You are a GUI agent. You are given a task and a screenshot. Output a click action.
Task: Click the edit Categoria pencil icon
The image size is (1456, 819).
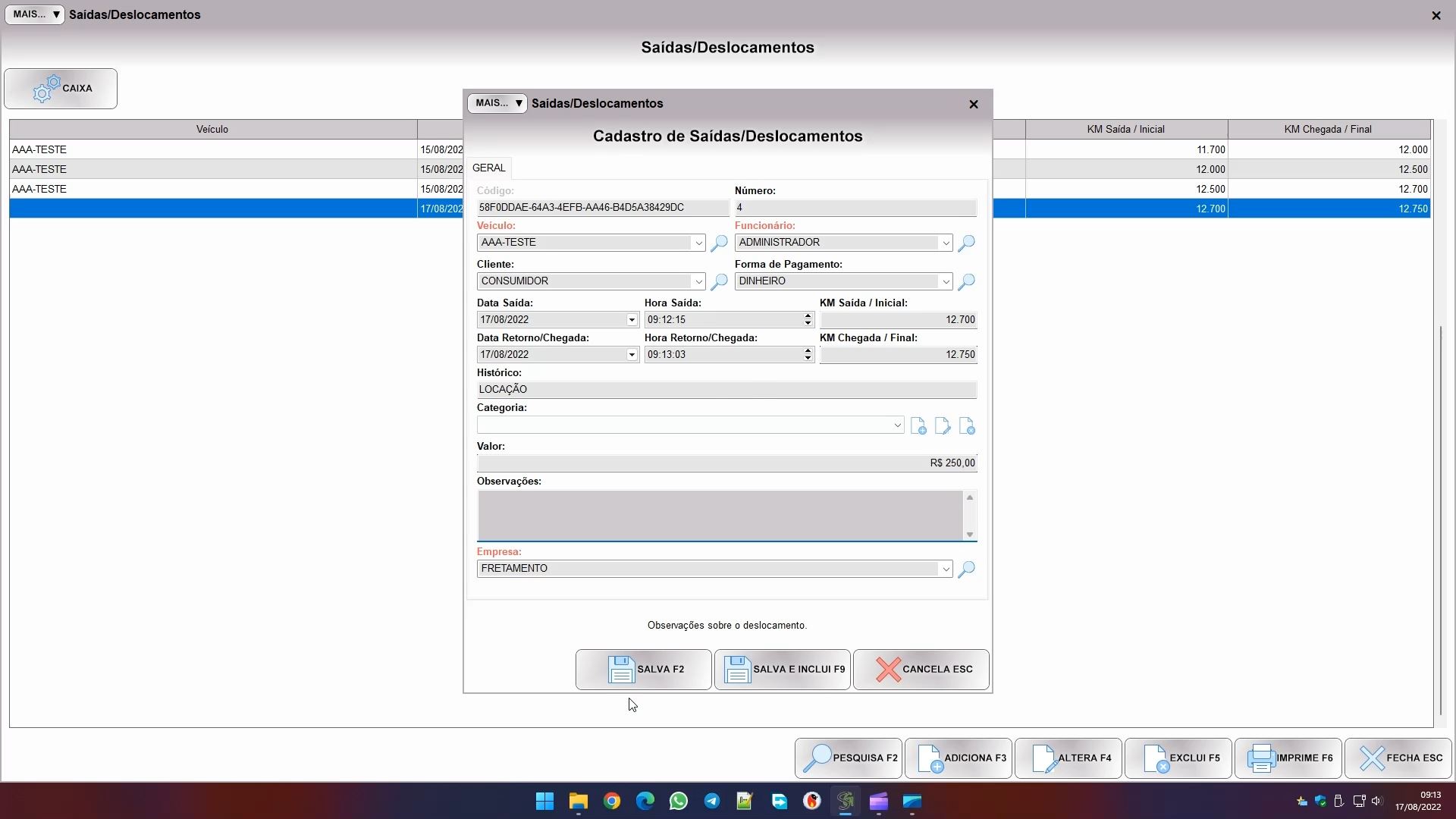[943, 426]
